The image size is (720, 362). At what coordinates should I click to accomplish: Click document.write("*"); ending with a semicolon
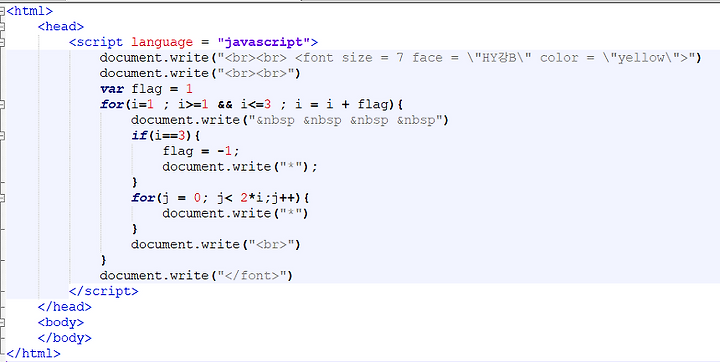click(x=240, y=167)
